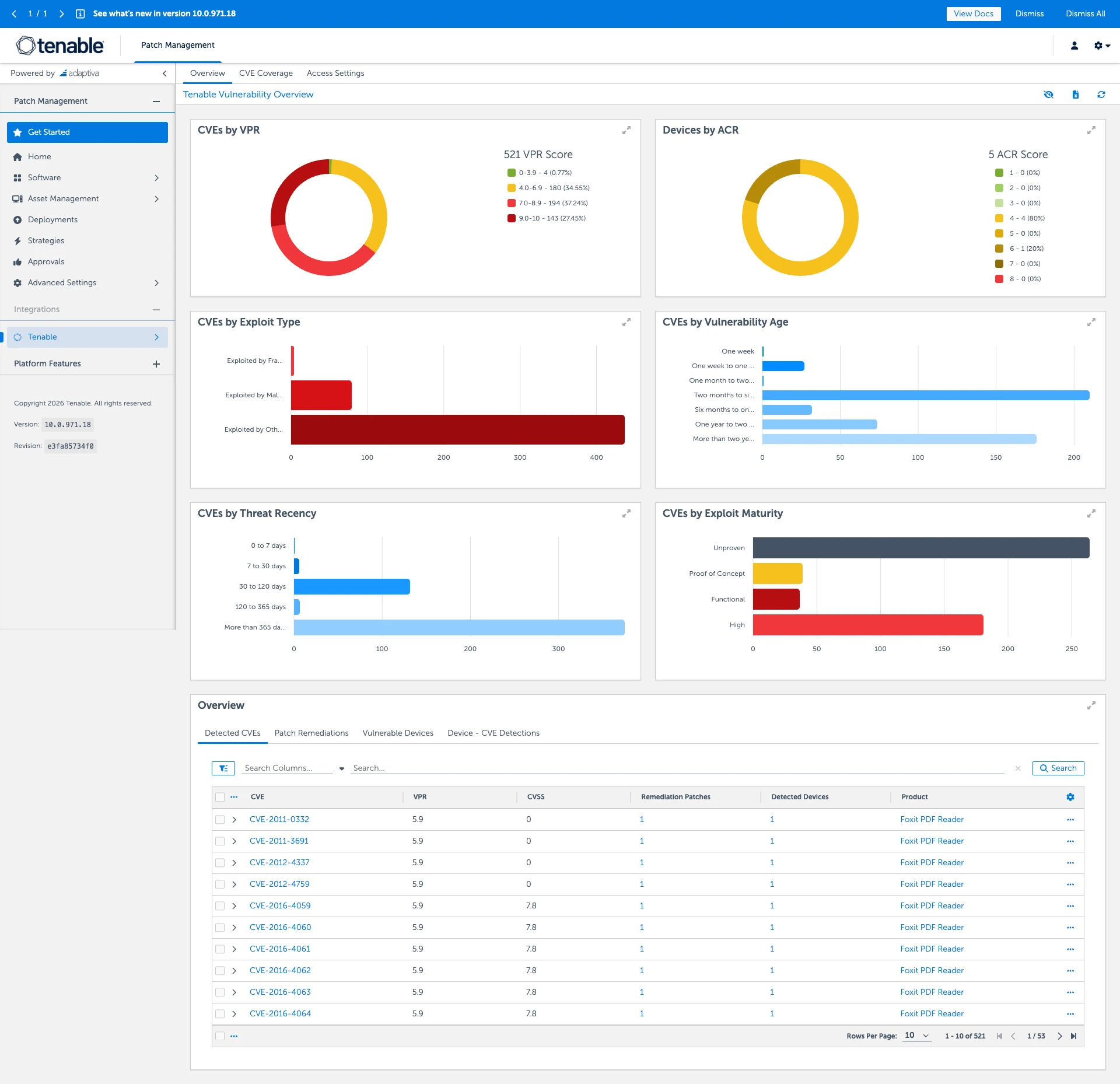Switch to the Access Settings tab
Screen dimensions: 1120x1084
(x=335, y=74)
